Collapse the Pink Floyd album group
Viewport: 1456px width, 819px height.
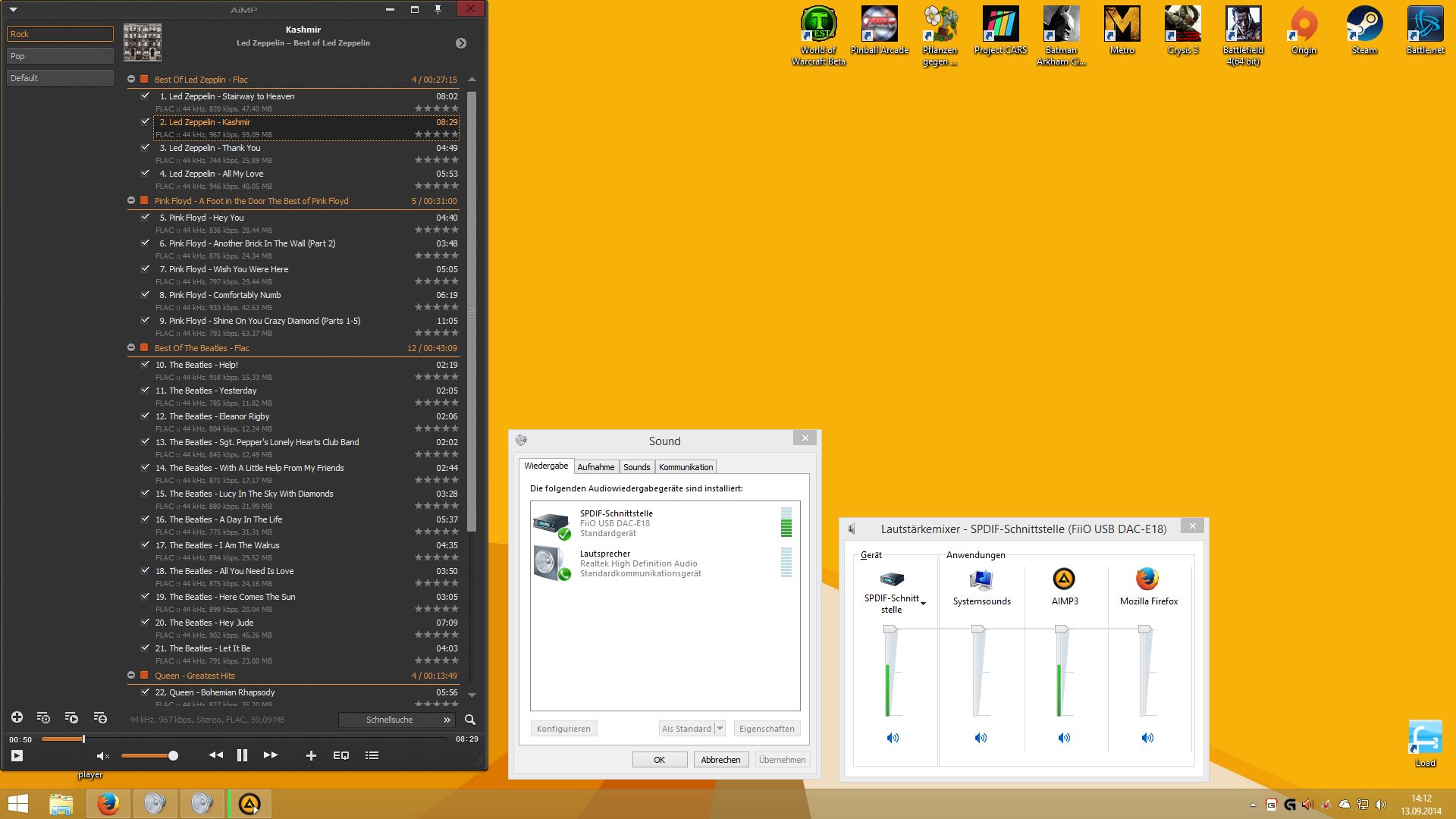pyautogui.click(x=131, y=200)
